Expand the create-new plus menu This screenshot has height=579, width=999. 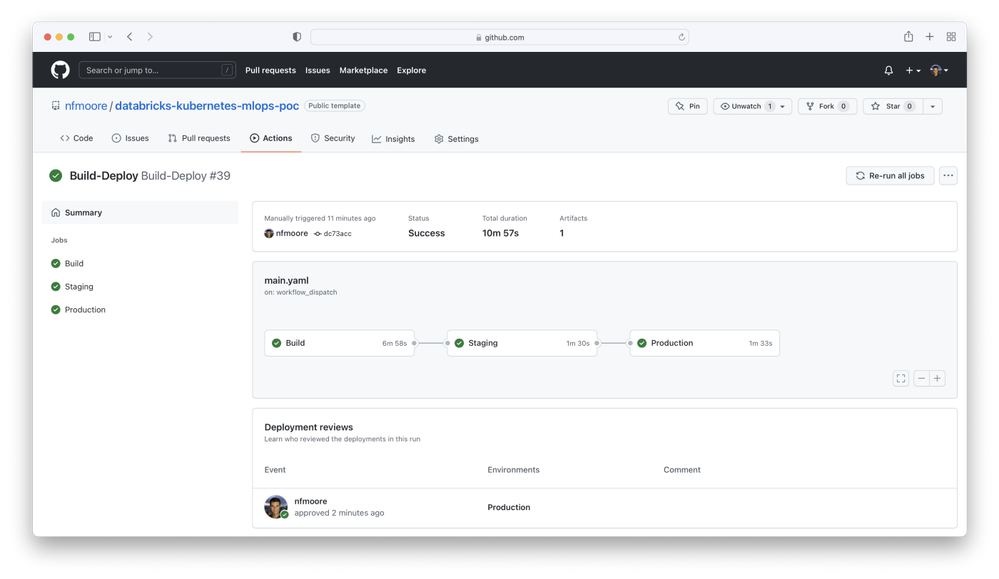pyautogui.click(x=912, y=71)
